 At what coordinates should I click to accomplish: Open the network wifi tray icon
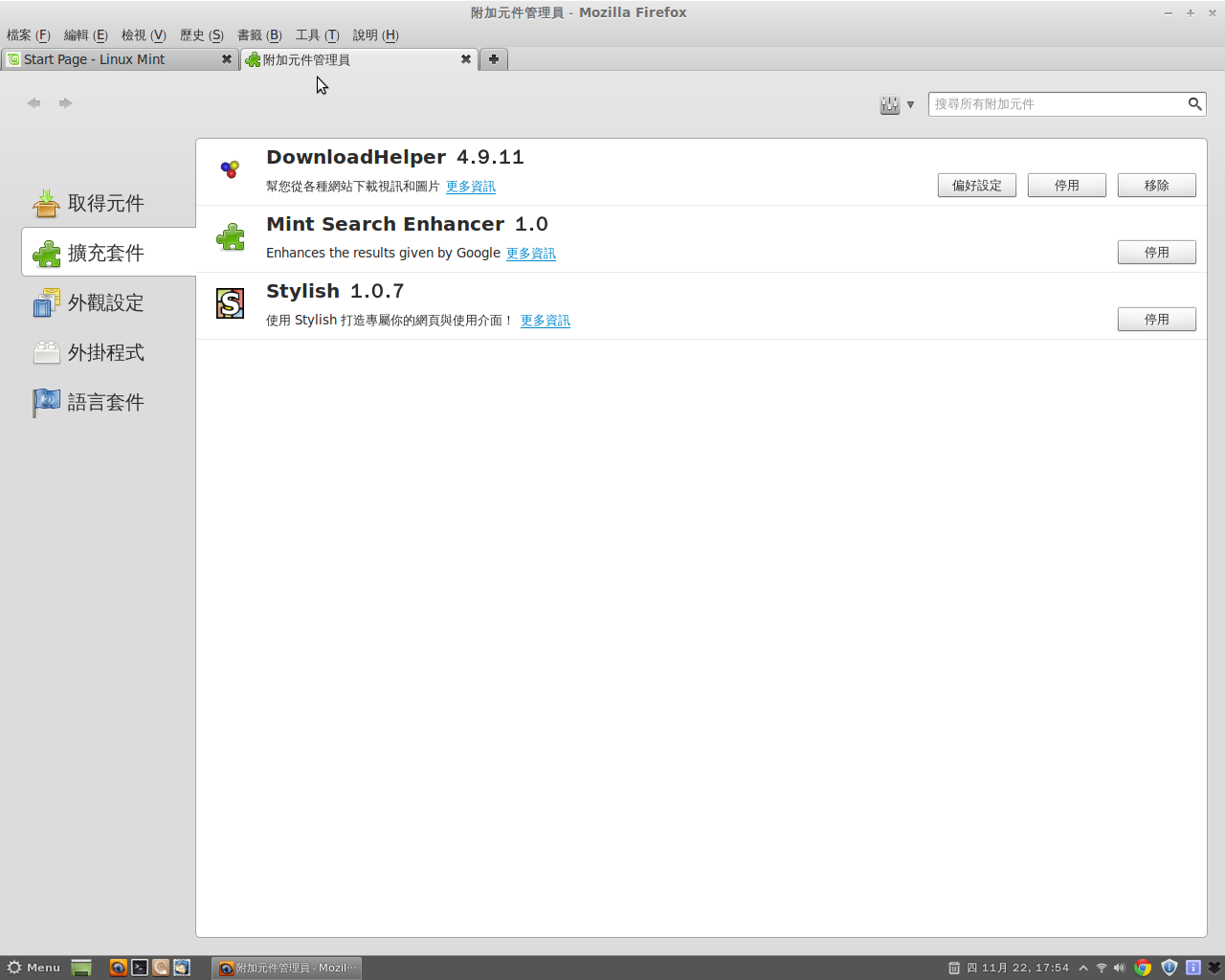tap(1102, 968)
